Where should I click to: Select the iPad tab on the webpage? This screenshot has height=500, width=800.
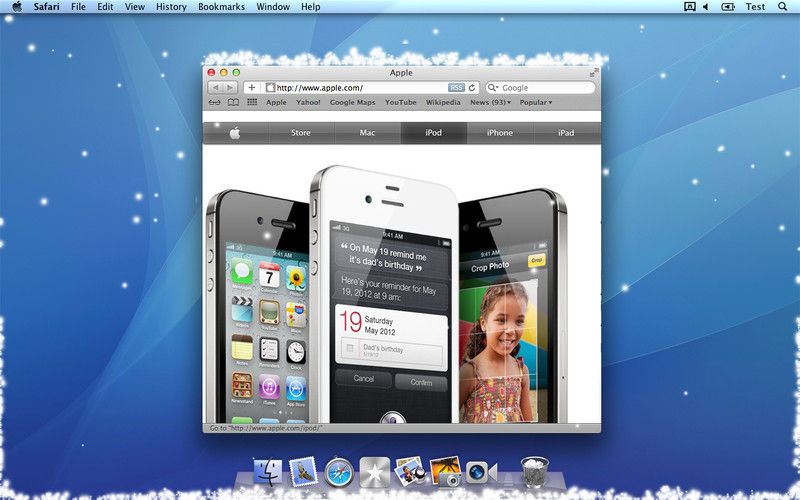pos(566,133)
